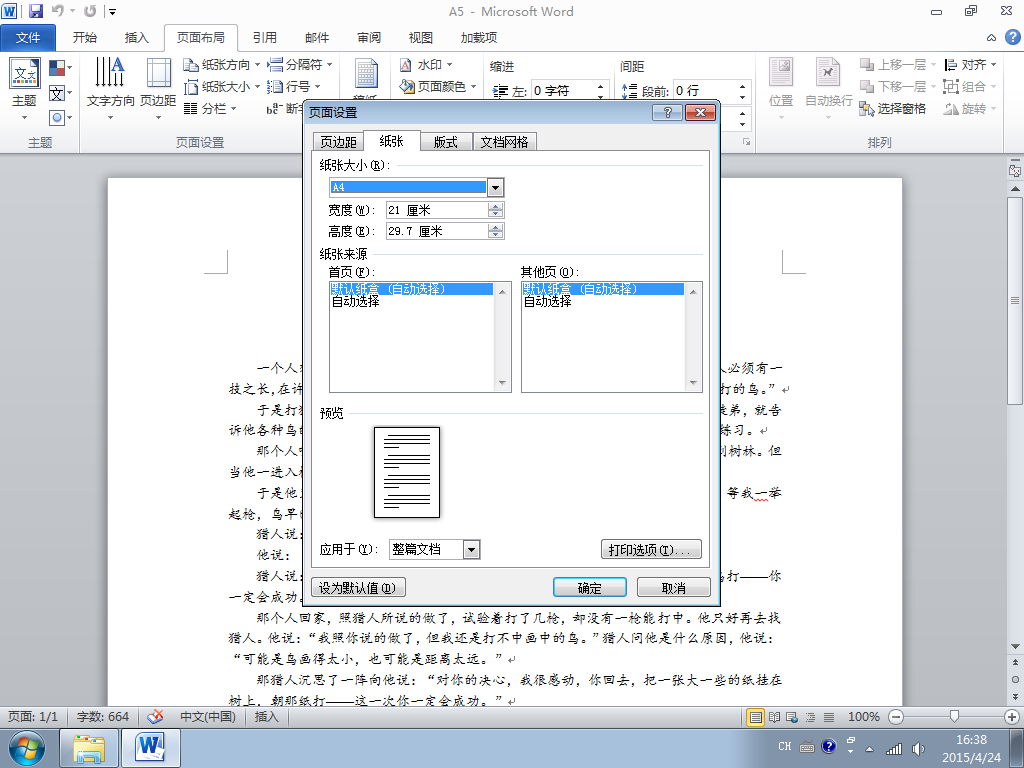Click the theme colors icon
This screenshot has width=1024, height=768.
point(57,67)
